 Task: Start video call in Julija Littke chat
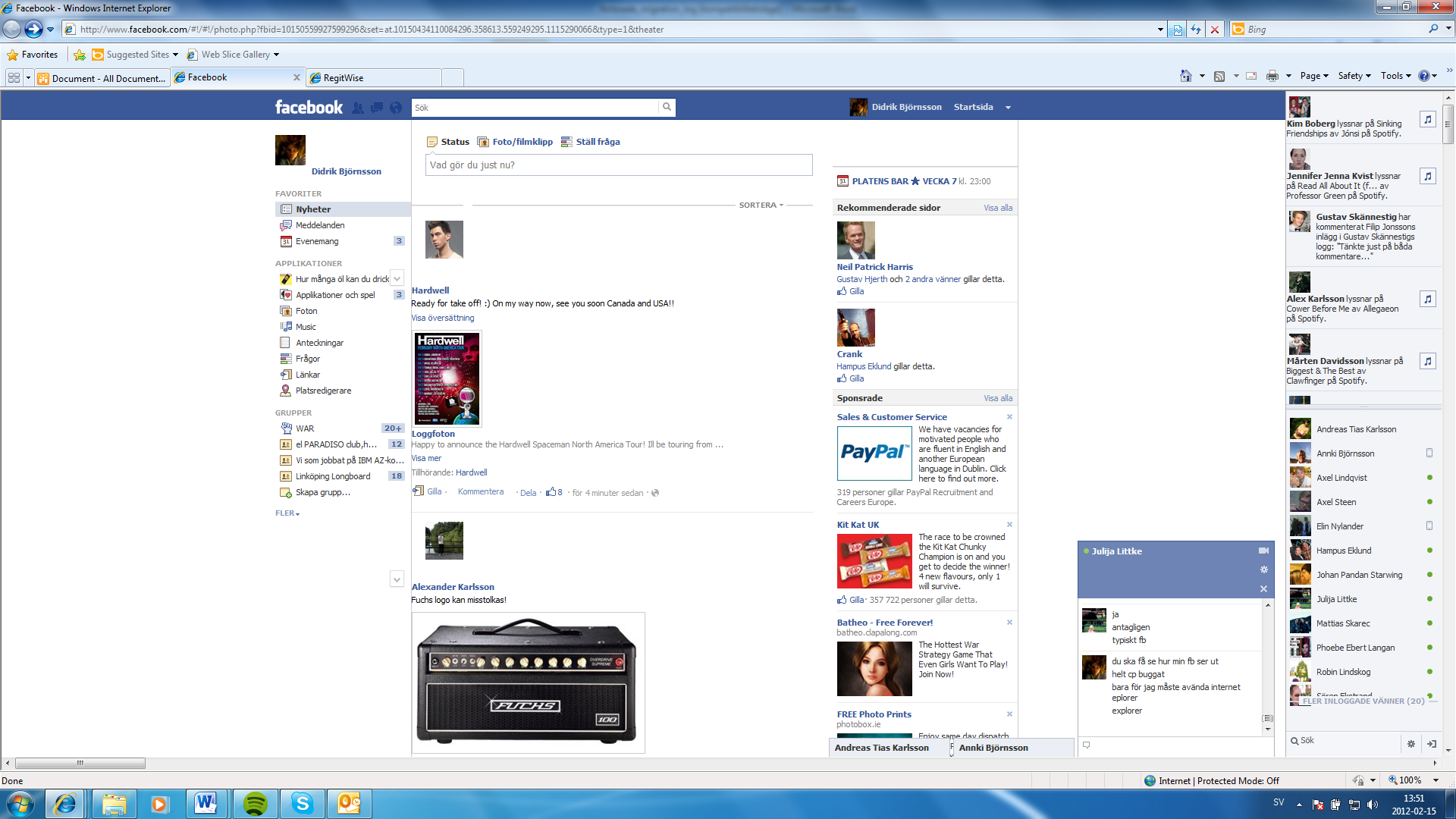pyautogui.click(x=1263, y=551)
